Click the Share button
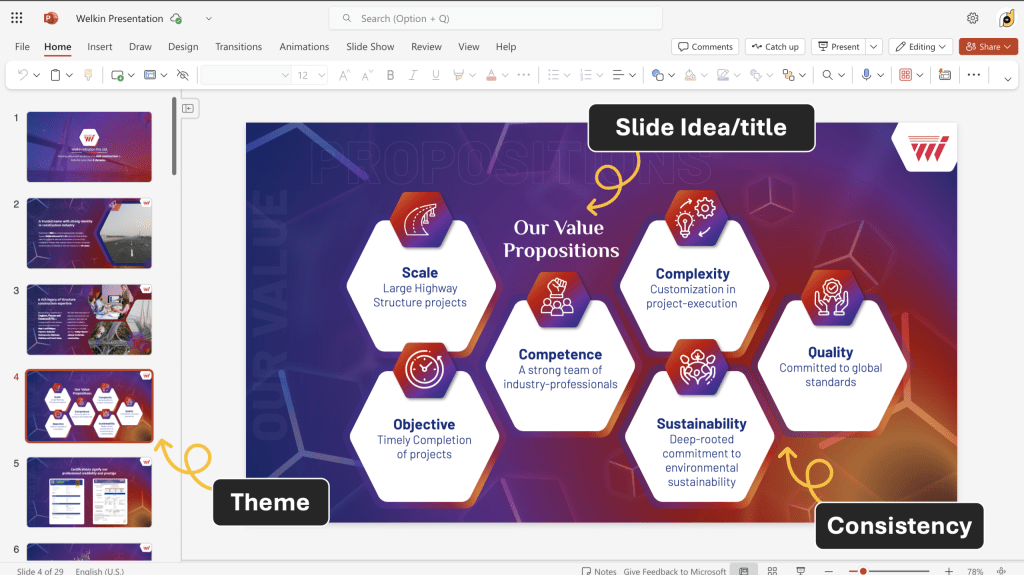This screenshot has width=1024, height=575. click(x=988, y=46)
